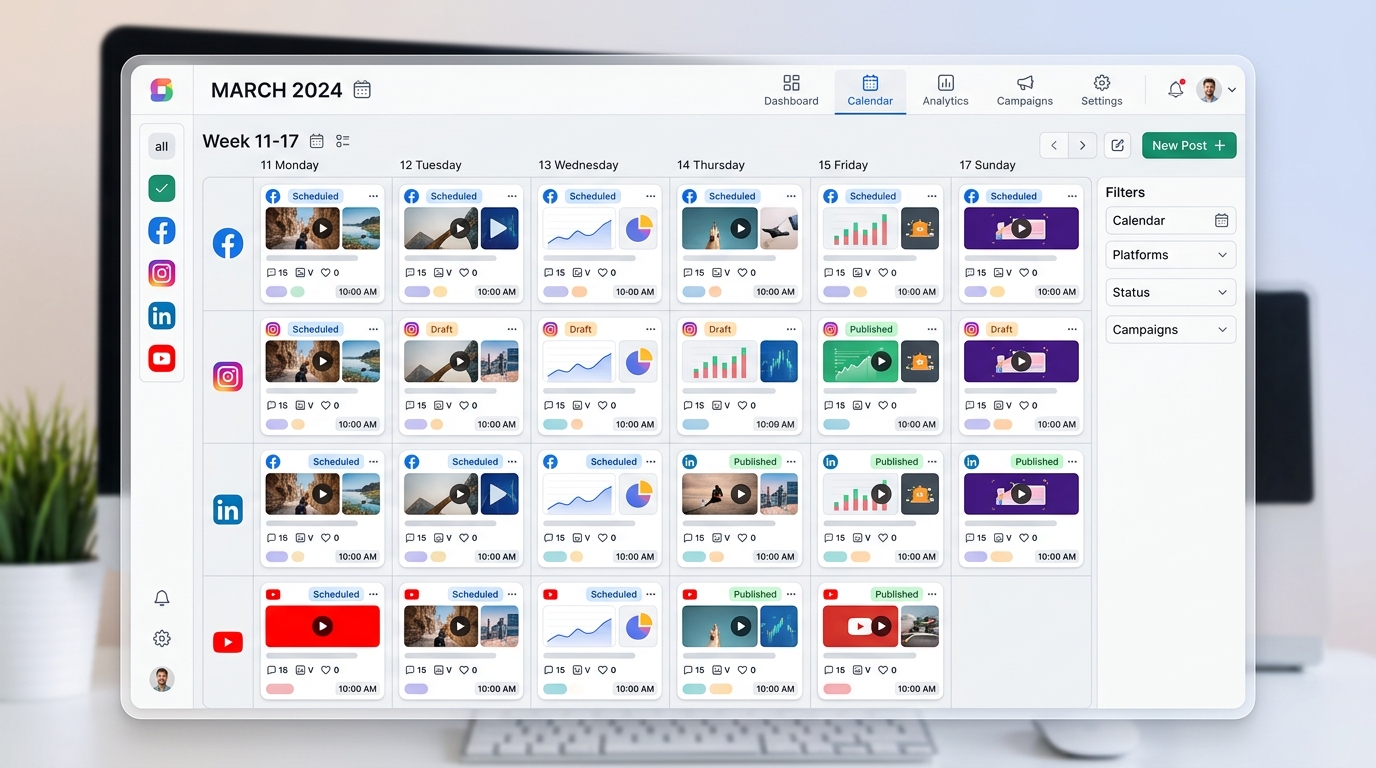
Task: Open the Analytics tab
Action: (945, 90)
